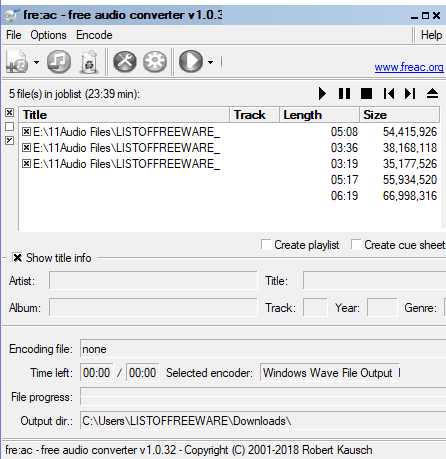This screenshot has height=459, width=446.
Task: Open the Options menu
Action: (x=48, y=35)
